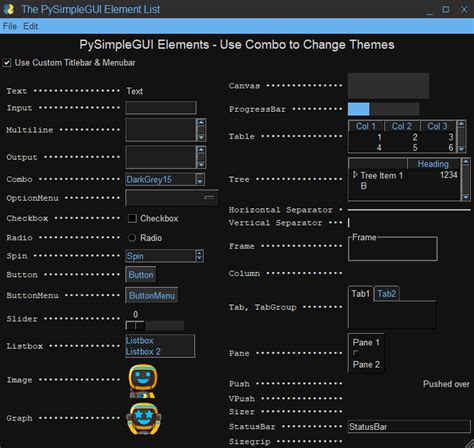The image size is (474, 448).
Task: Click table cell with value 1
Action: pos(379,137)
